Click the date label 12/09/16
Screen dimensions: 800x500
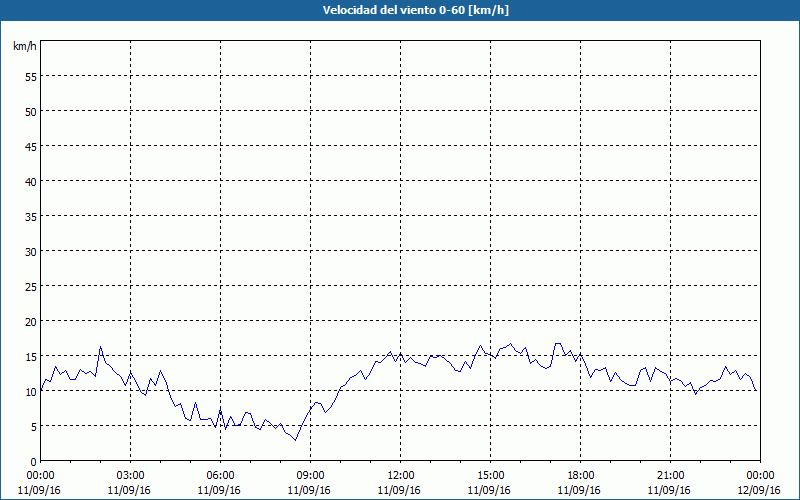[x=759, y=490]
